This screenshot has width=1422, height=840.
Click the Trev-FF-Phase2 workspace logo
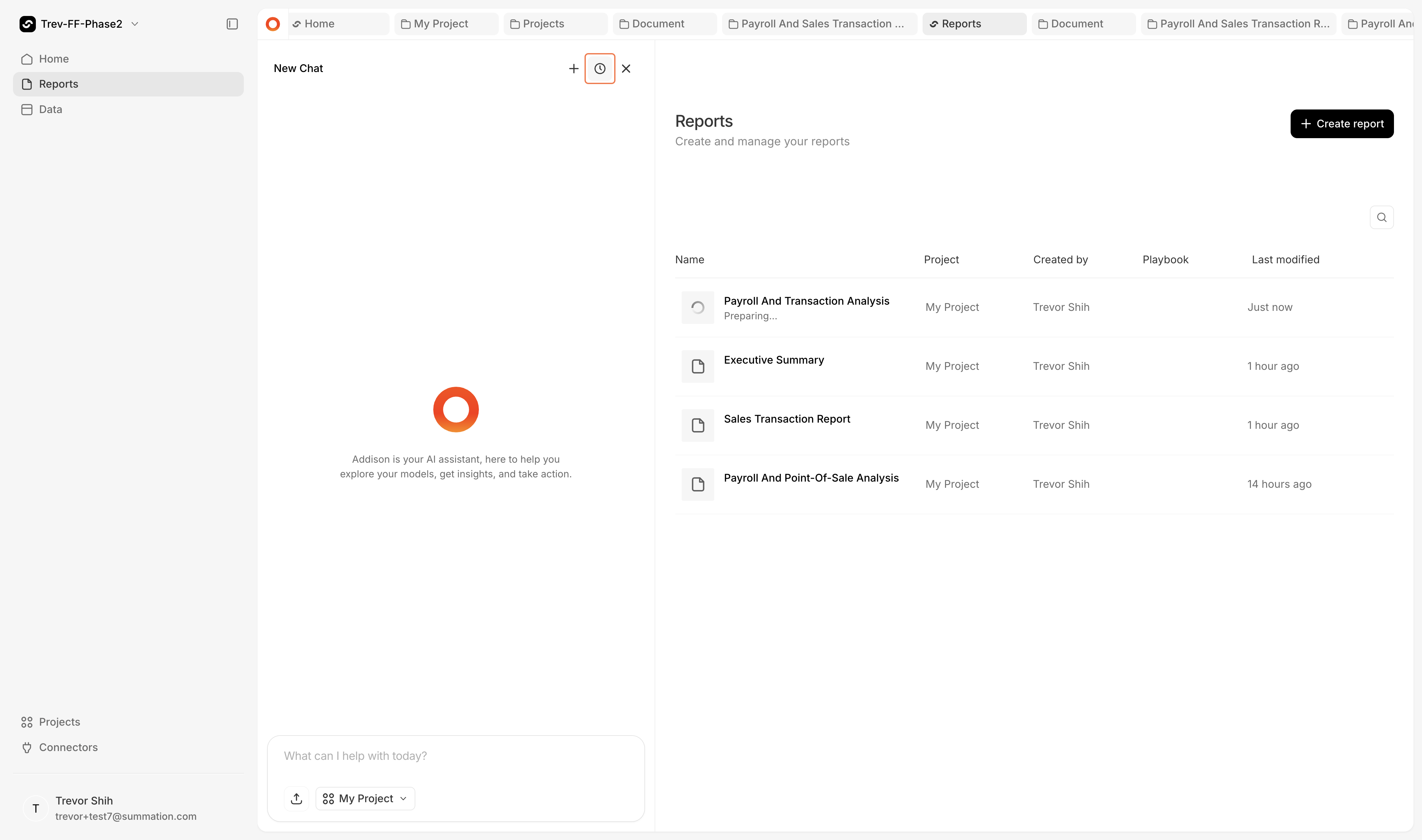click(28, 24)
